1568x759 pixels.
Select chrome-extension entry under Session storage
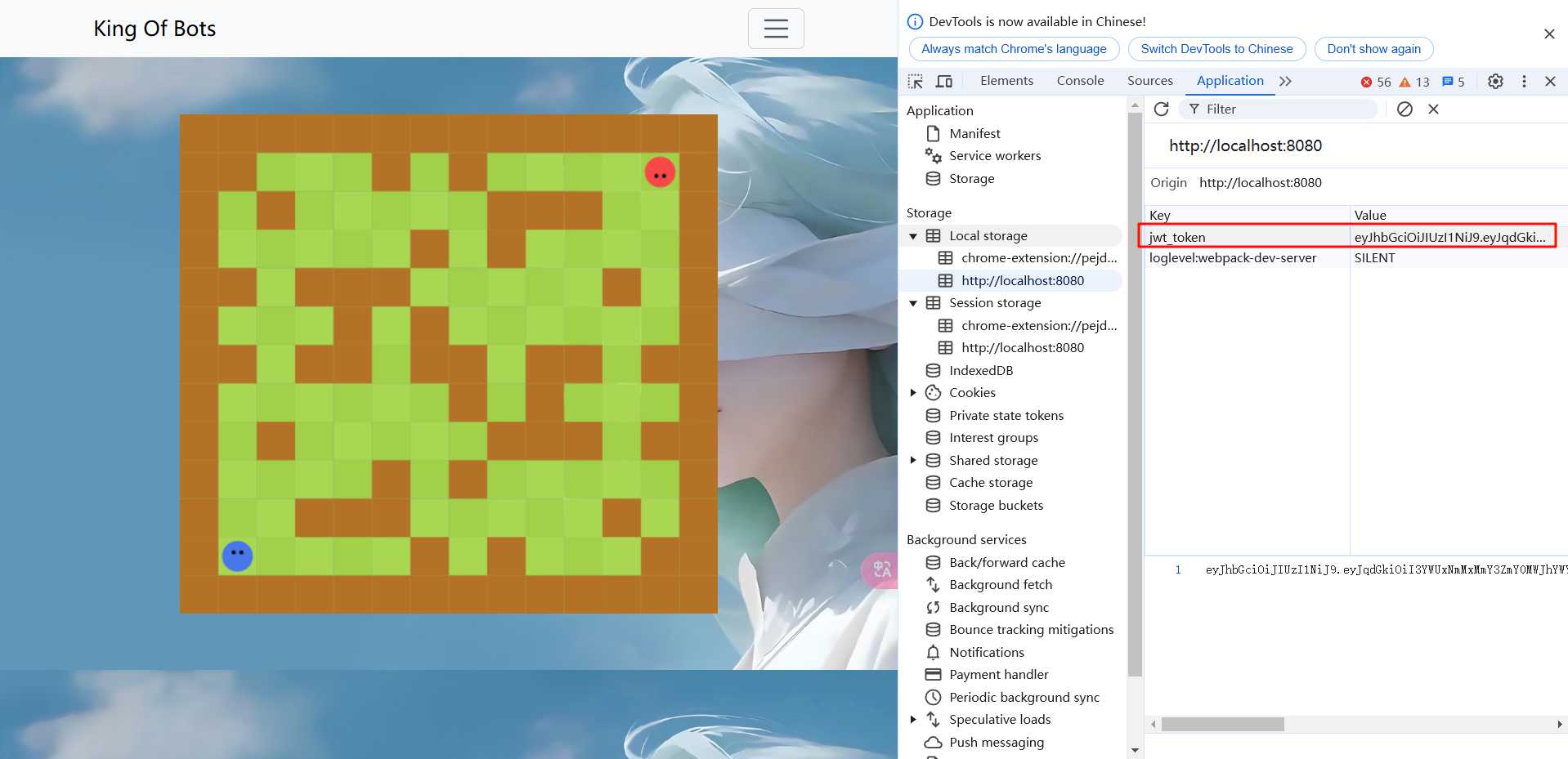(1039, 325)
